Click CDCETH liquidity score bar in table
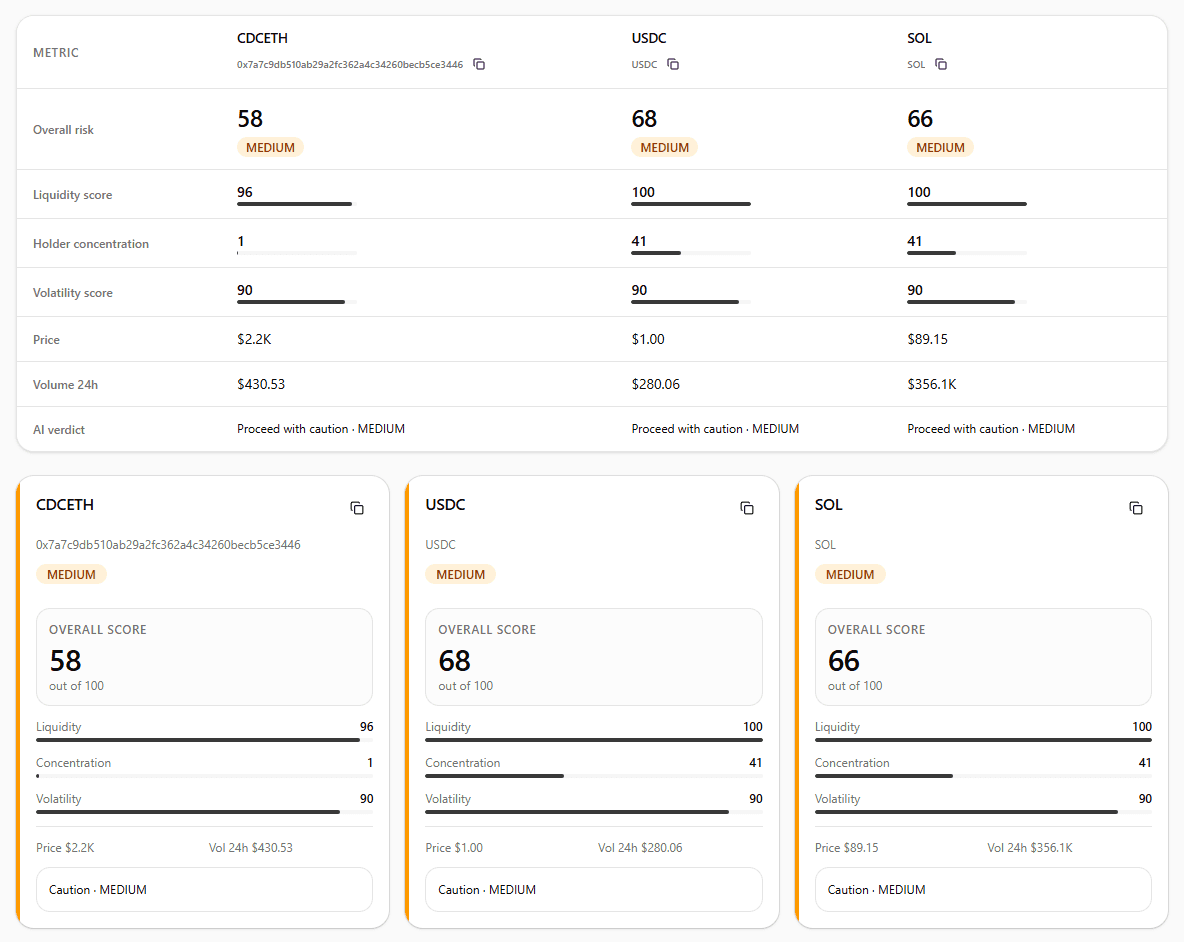 pyautogui.click(x=297, y=204)
